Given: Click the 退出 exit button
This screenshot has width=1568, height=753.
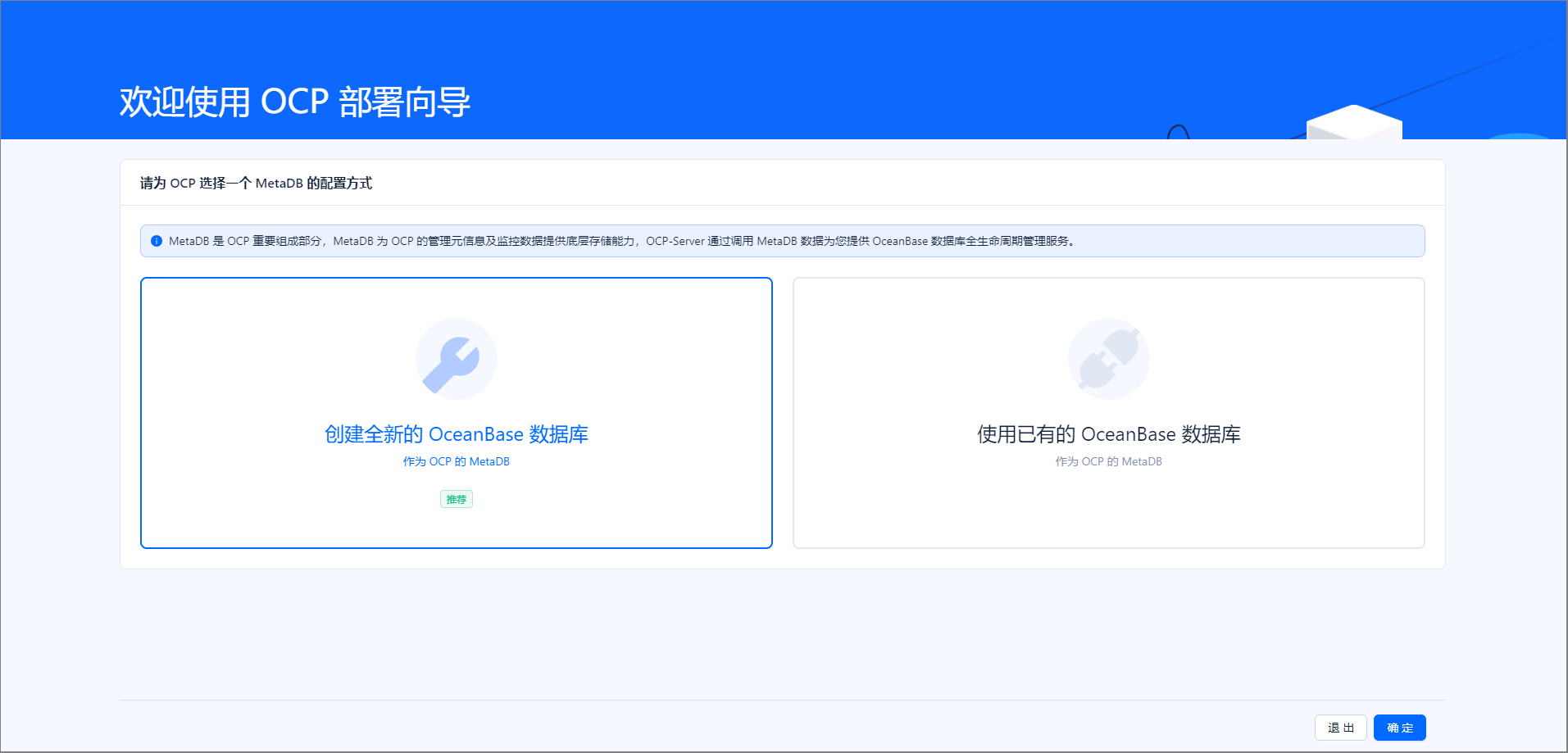Looking at the screenshot, I should pos(1340,727).
